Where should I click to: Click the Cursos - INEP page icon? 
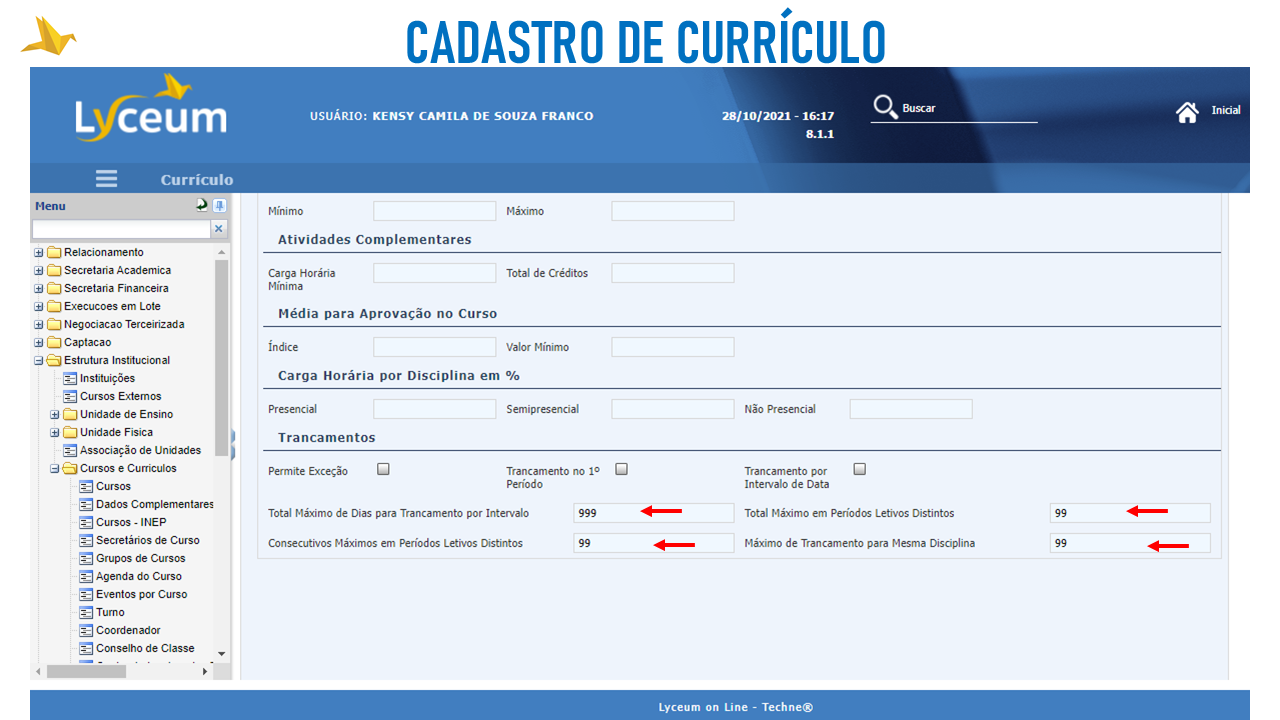click(86, 522)
